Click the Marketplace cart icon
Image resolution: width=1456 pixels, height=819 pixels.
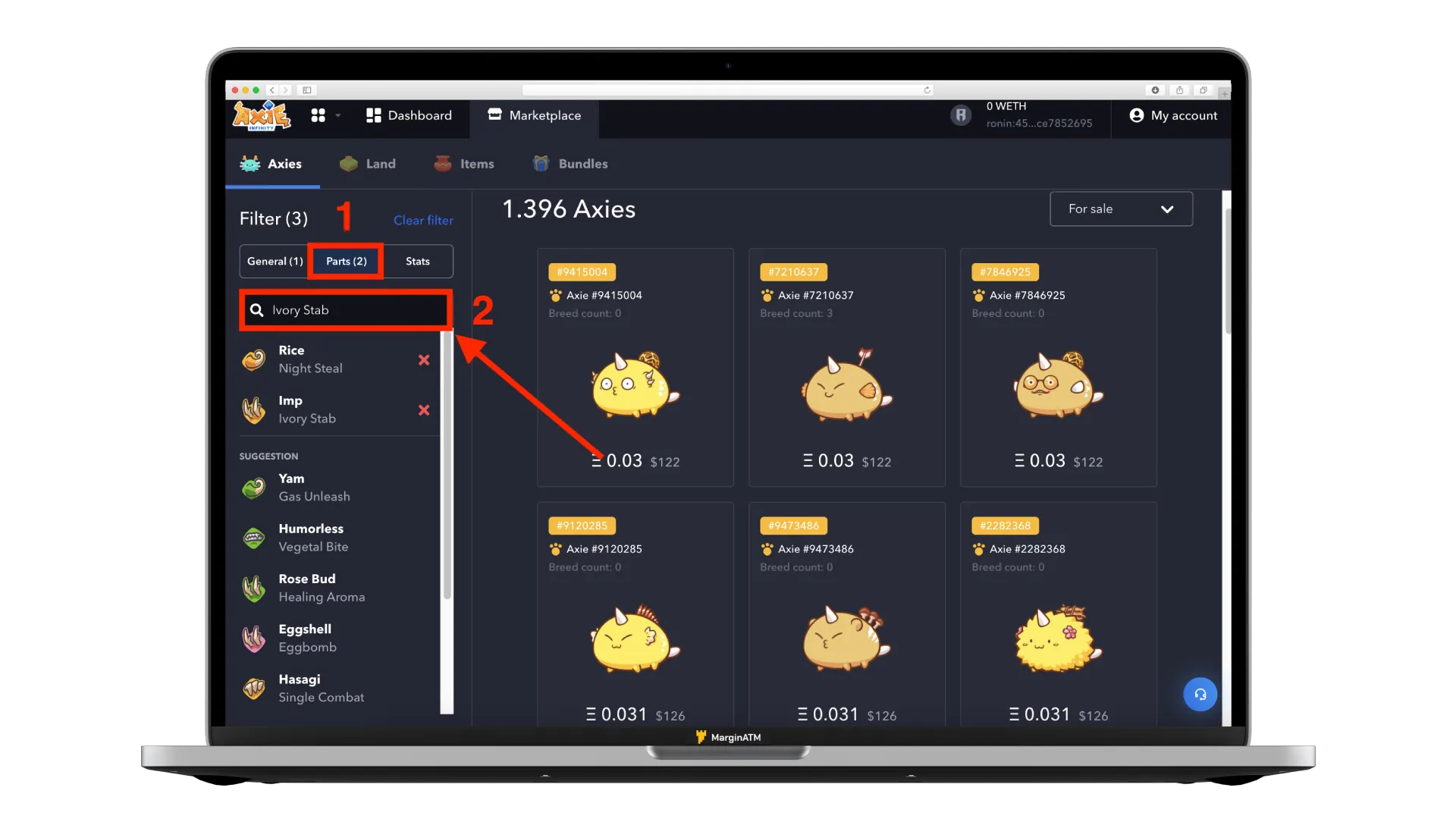pos(494,114)
